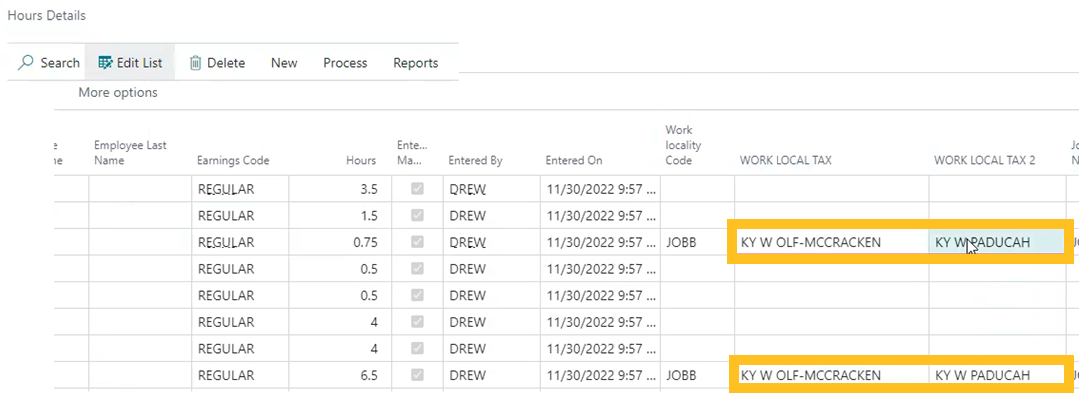Toggle Entered Manually checkbox for 6.5 hours row
Viewport: 1079px width, 400px height.
pyautogui.click(x=417, y=375)
